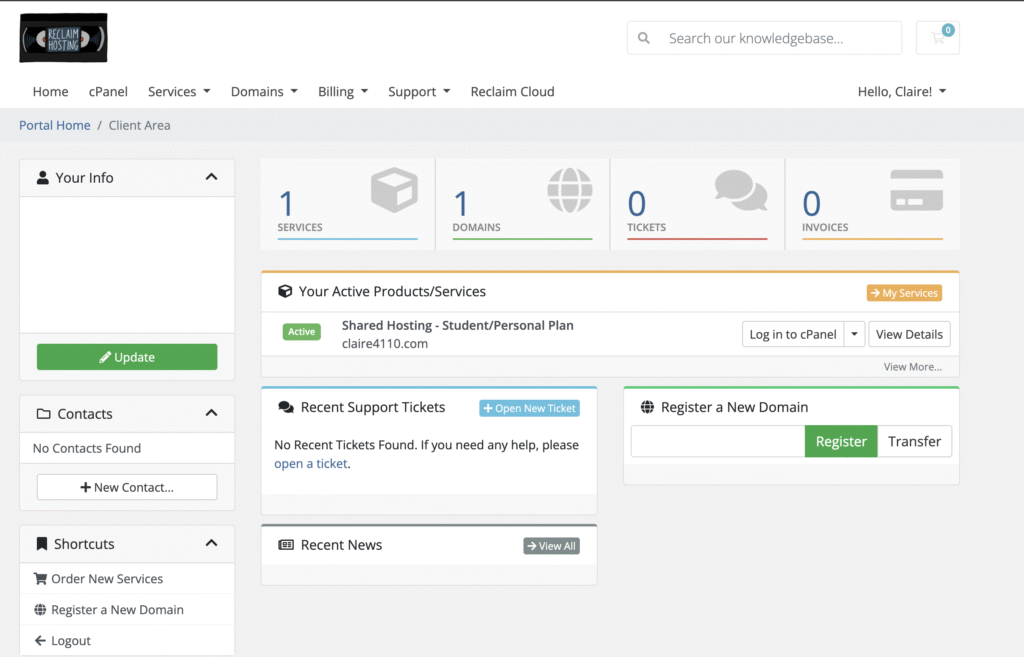
Task: Click the Invoices credit card icon
Action: [917, 190]
